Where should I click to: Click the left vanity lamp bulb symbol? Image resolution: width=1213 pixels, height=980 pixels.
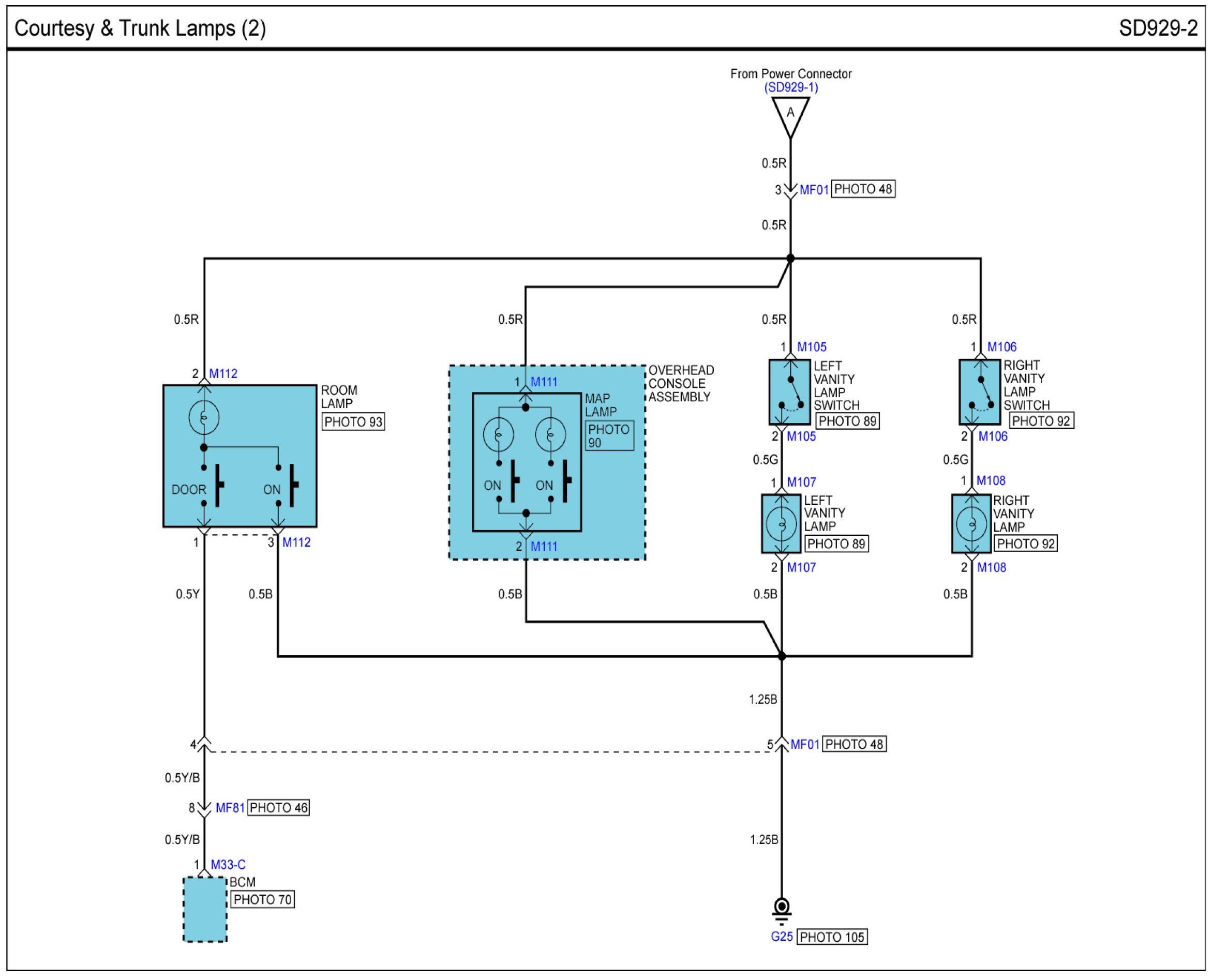click(x=782, y=523)
